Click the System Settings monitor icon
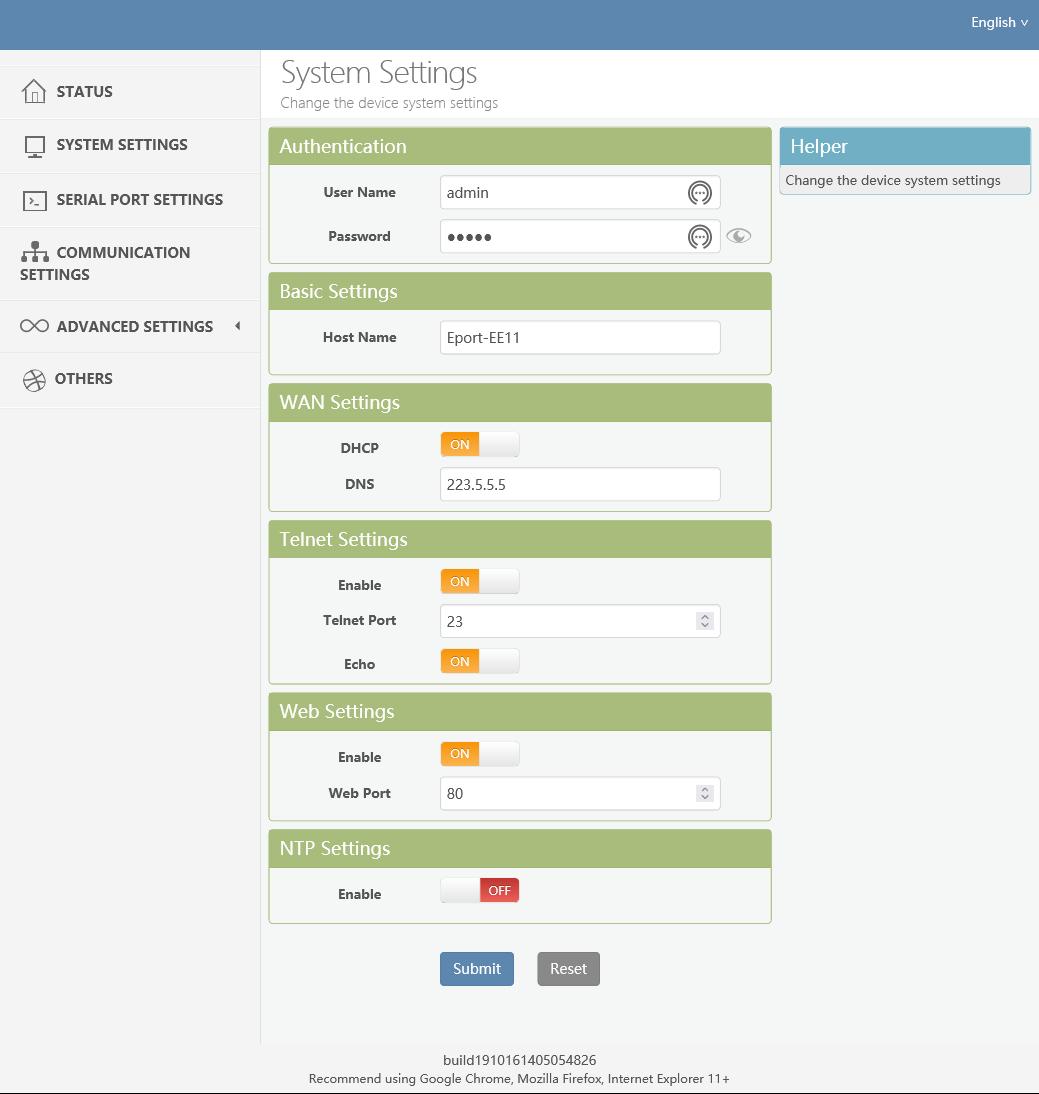 pyautogui.click(x=35, y=146)
